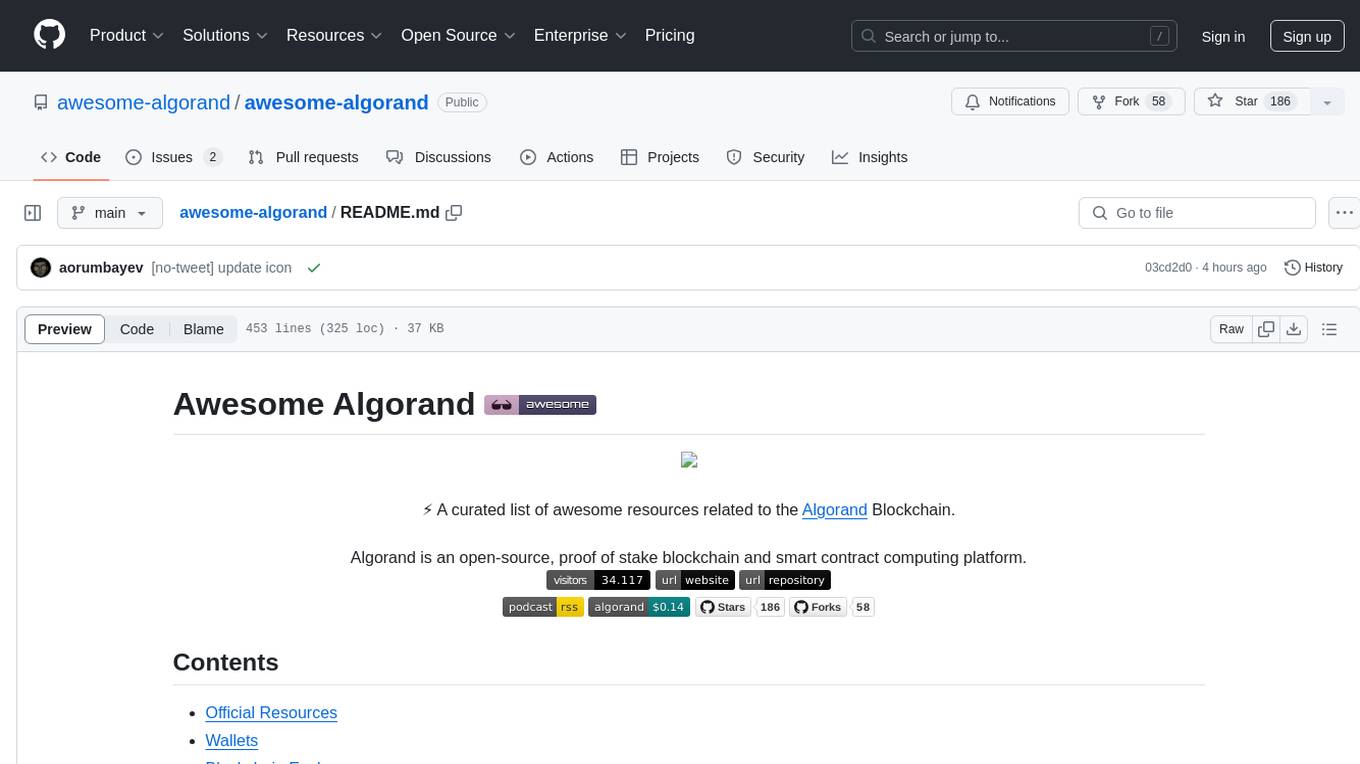The width and height of the screenshot is (1360, 764).
Task: View the commit check status checkmark
Action: point(314,268)
